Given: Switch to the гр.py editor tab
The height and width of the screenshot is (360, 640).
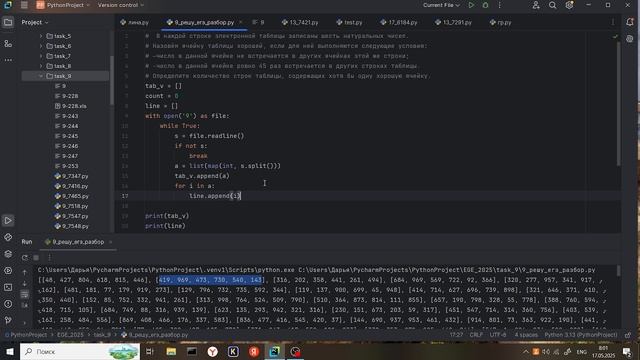Looking at the screenshot, I should (x=500, y=22).
